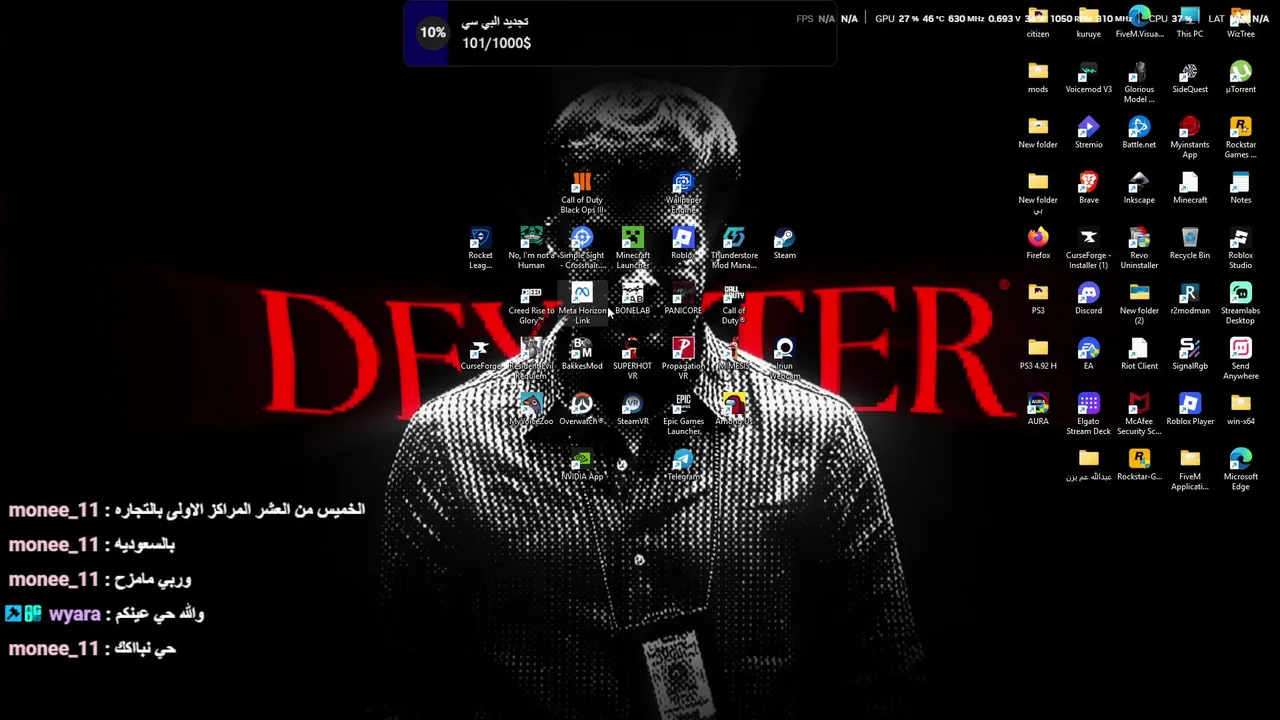Click the 101/1000$ goal text
1280x720 pixels.
click(496, 43)
